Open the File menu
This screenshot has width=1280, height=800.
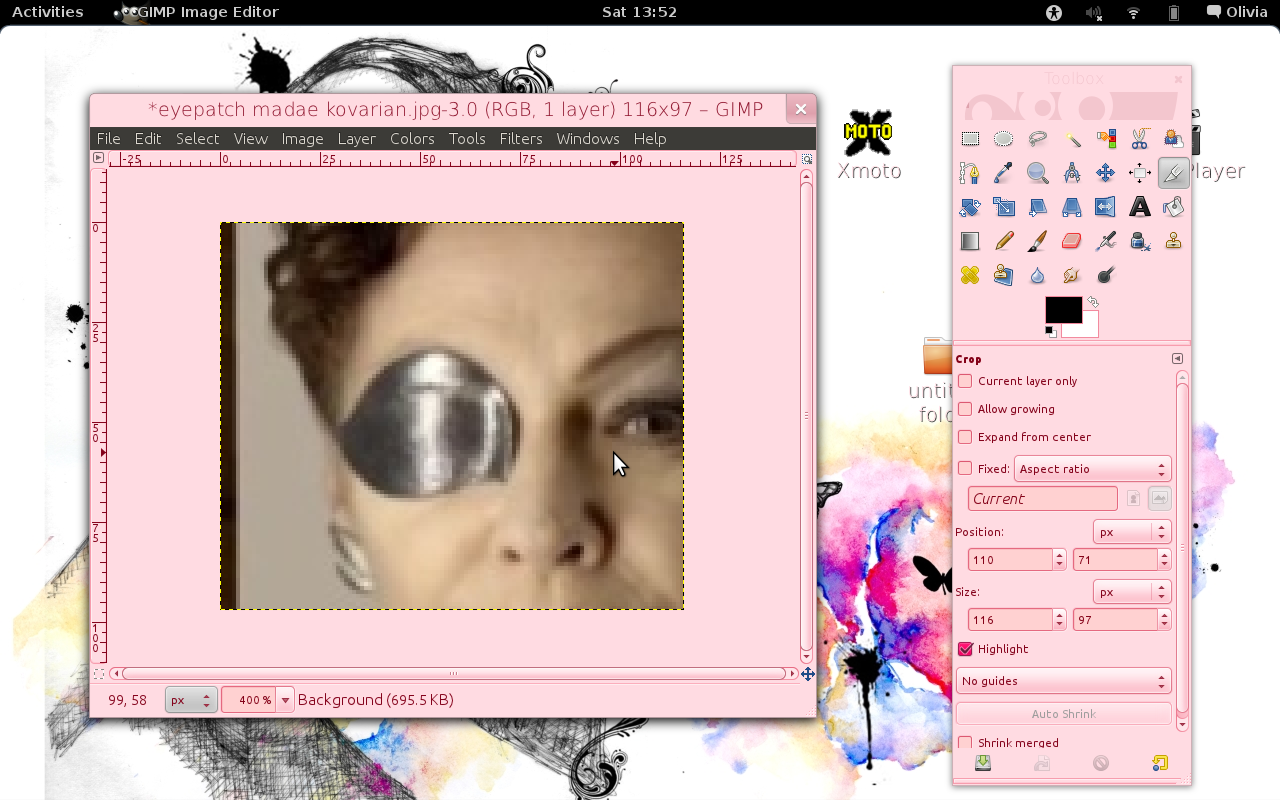pos(108,139)
